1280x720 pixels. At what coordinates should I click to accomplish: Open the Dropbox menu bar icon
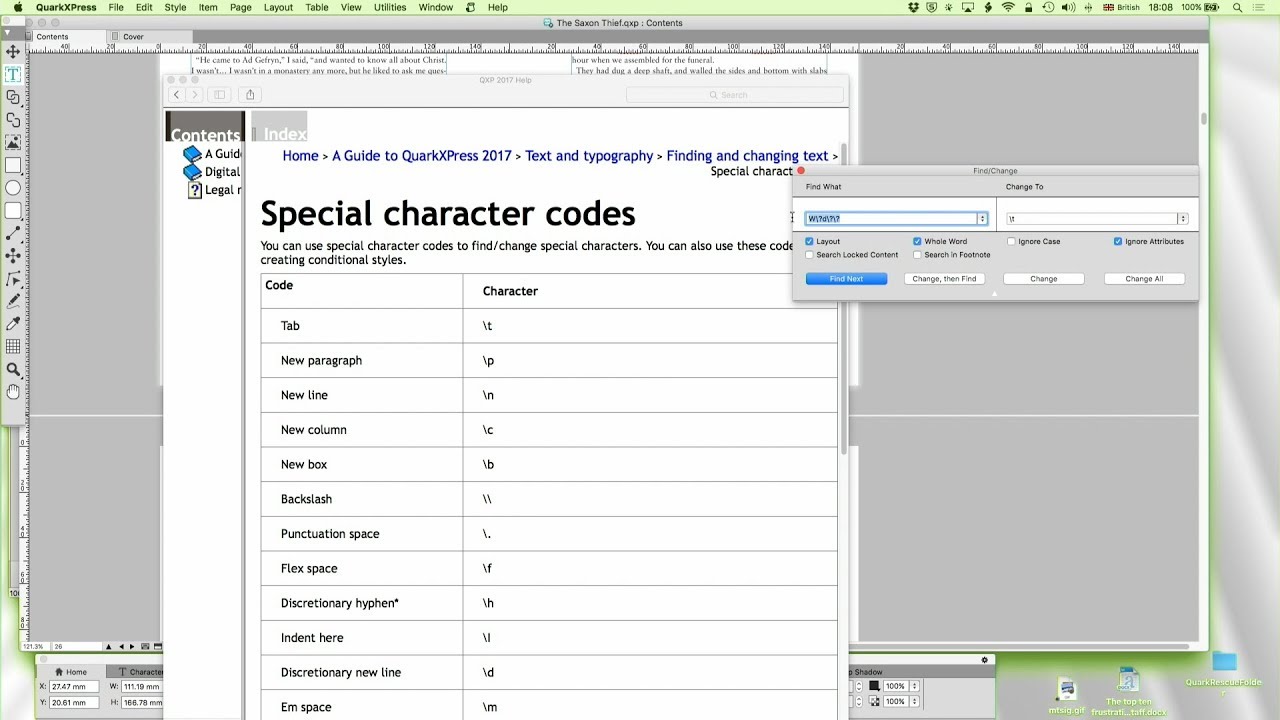pyautogui.click(x=914, y=7)
